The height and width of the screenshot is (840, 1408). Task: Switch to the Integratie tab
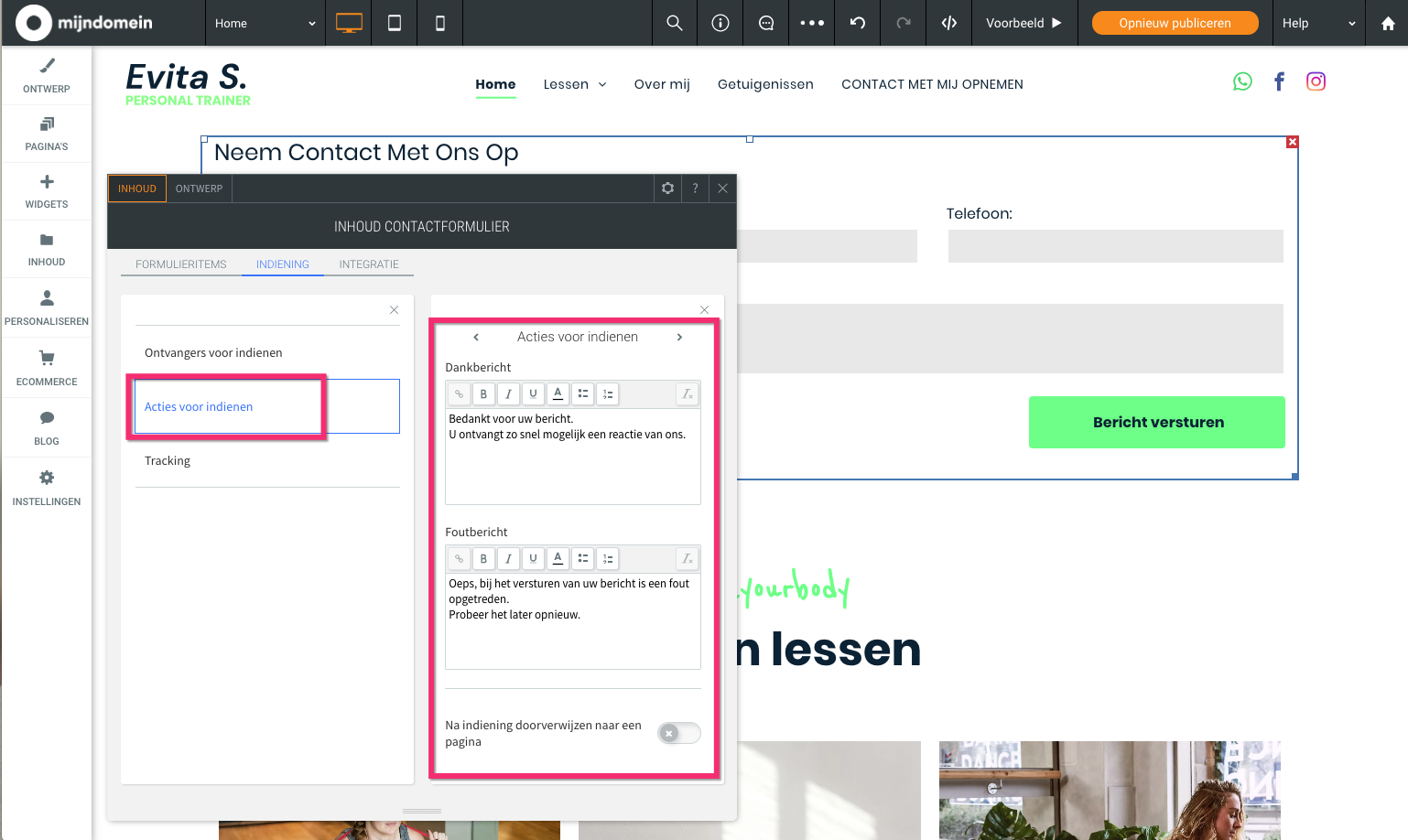[369, 264]
